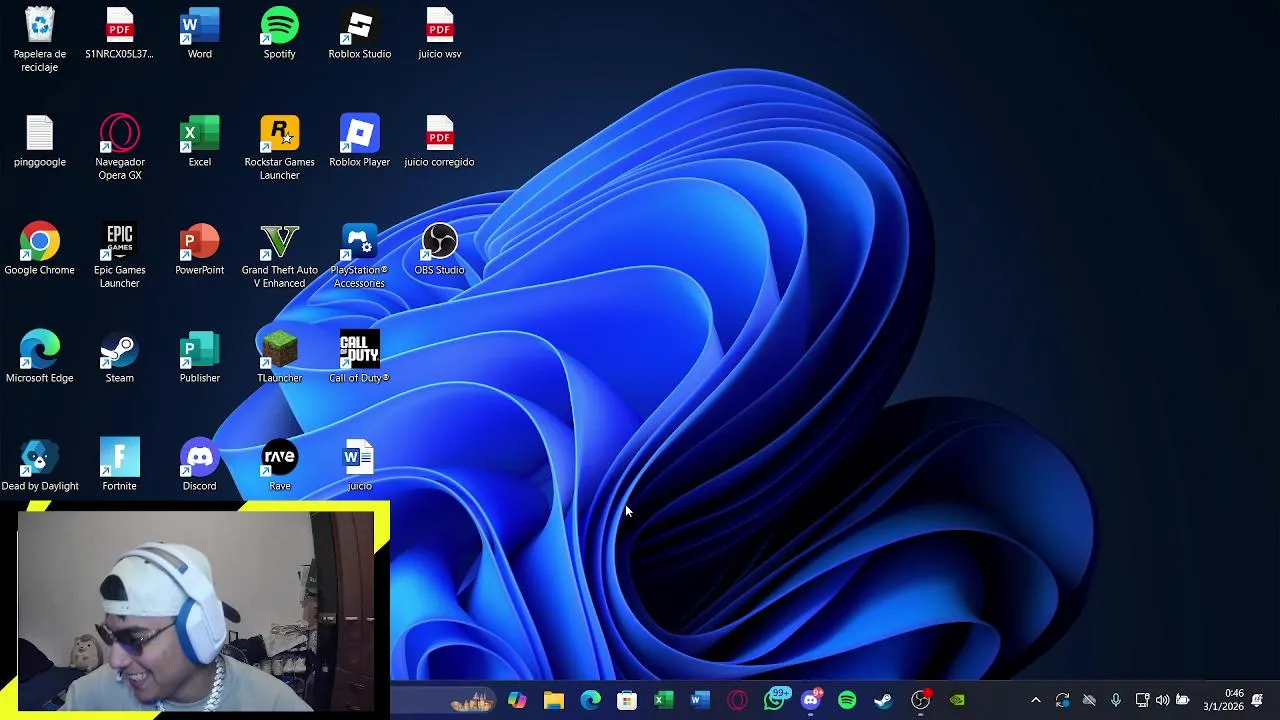Image resolution: width=1280 pixels, height=720 pixels.
Task: Open Steam from the taskbar
Action: pos(883,700)
